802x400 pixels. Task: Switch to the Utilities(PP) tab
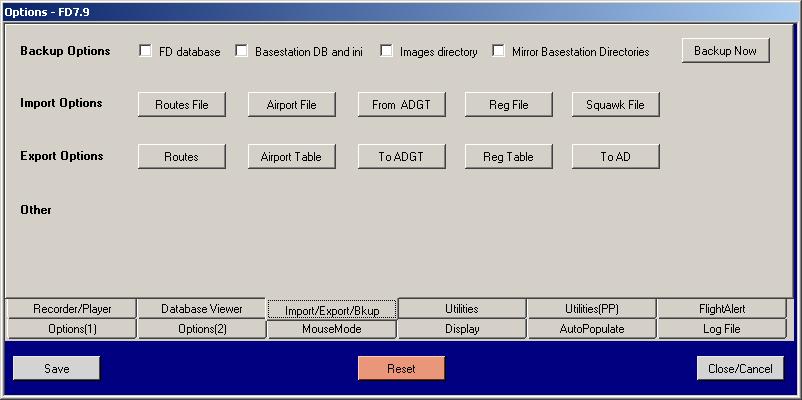pyautogui.click(x=591, y=309)
